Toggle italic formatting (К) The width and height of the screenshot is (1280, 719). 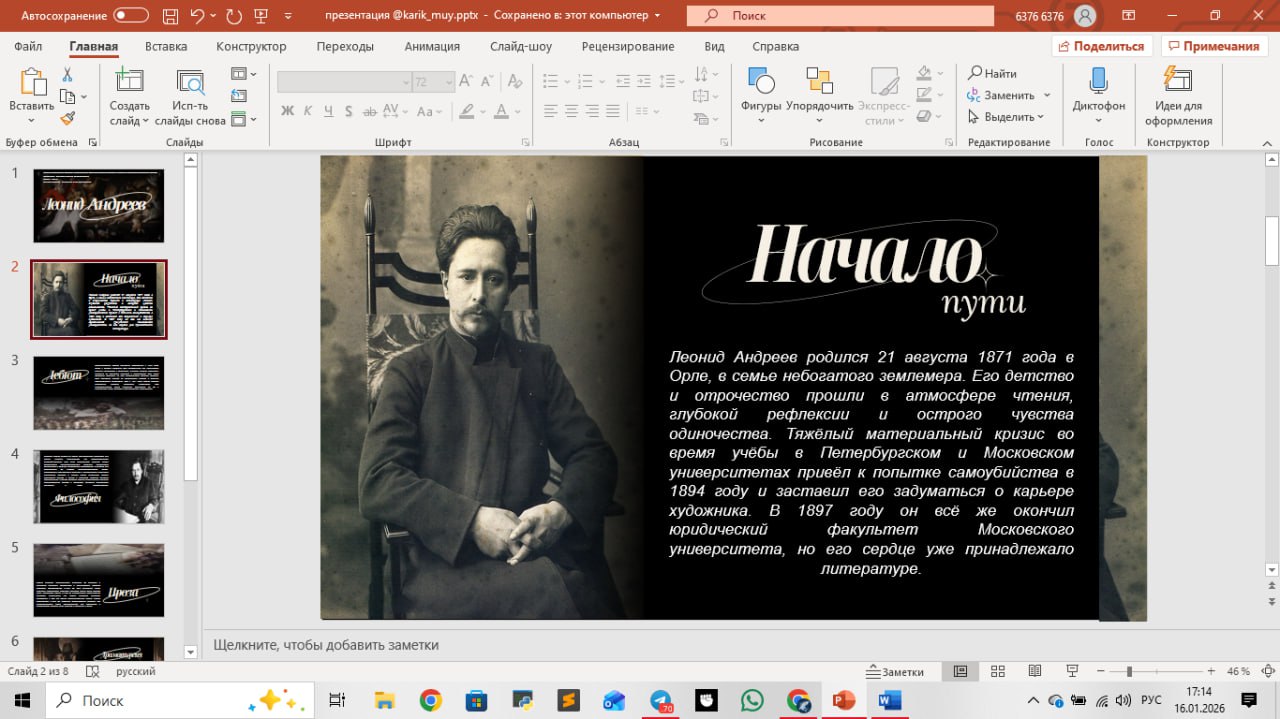click(308, 111)
